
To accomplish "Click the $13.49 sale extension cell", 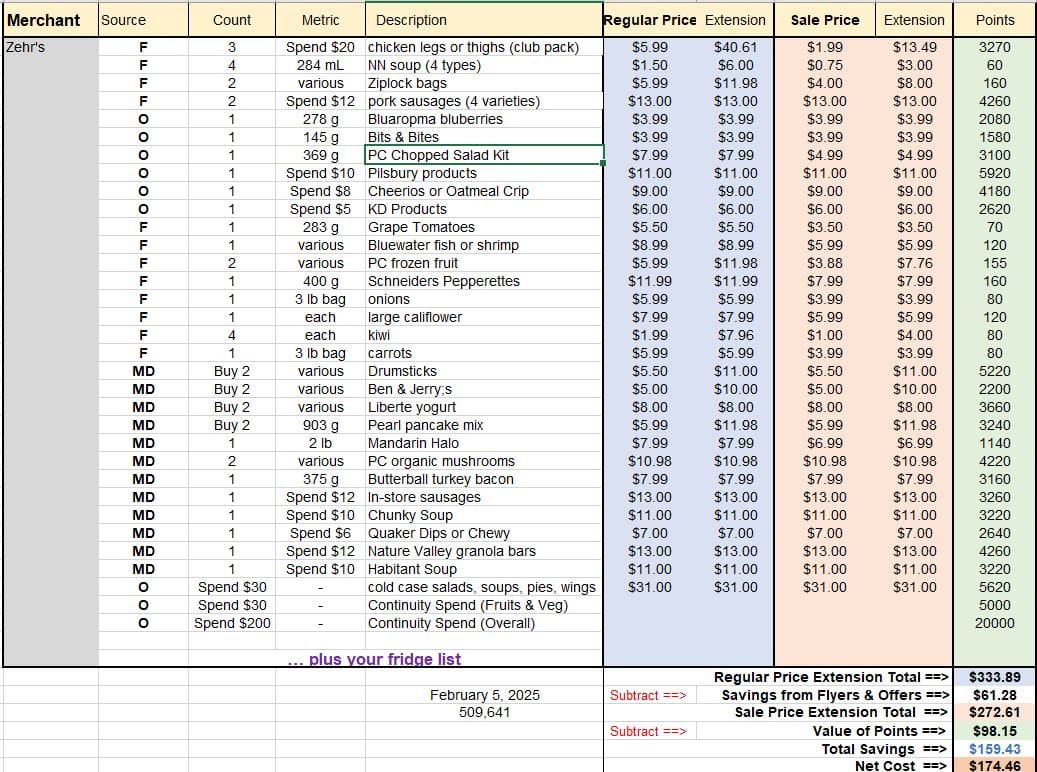I will [x=914, y=47].
